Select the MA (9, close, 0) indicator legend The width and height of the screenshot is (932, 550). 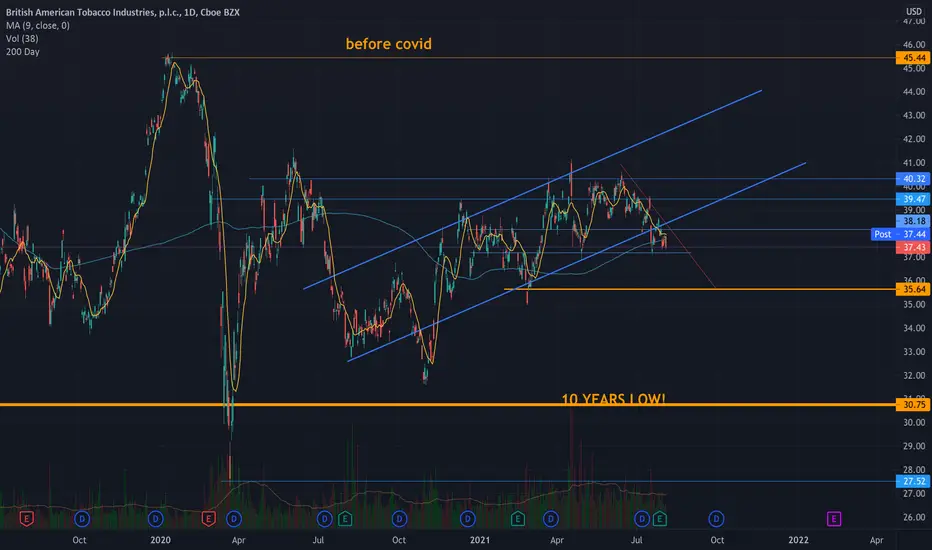pos(37,26)
